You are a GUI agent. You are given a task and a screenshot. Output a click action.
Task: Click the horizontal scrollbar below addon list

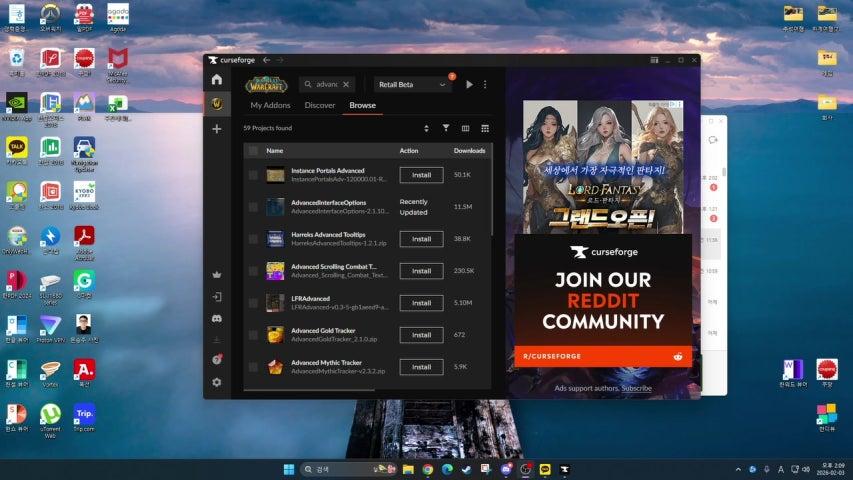point(309,390)
